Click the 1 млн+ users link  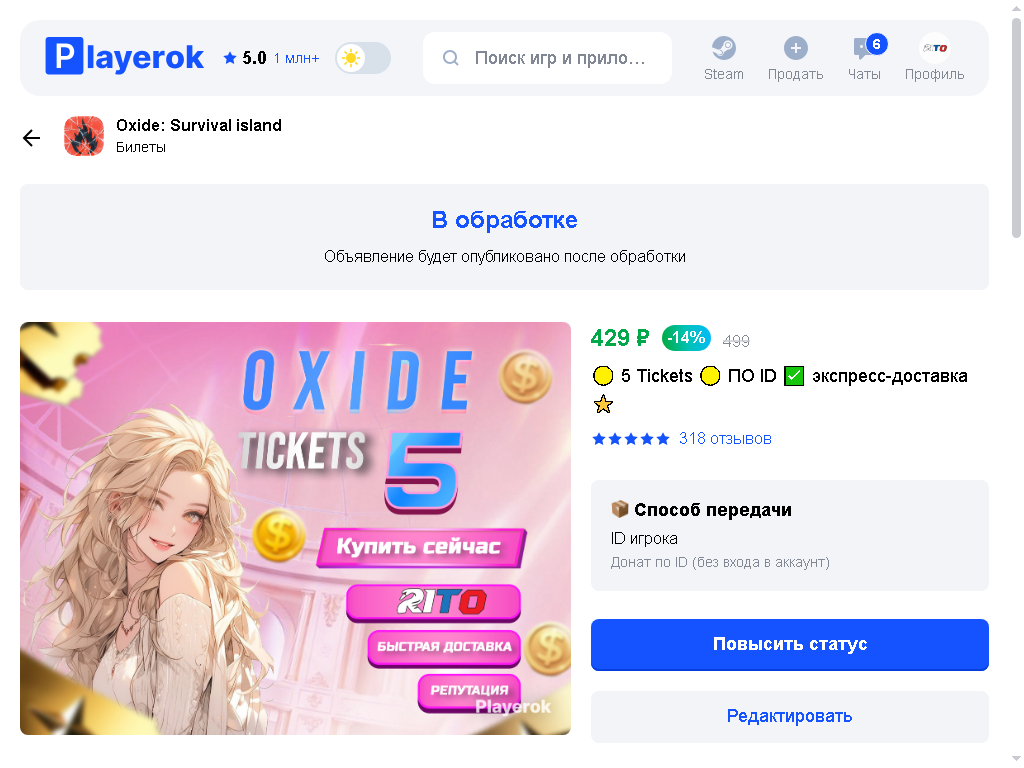tap(296, 59)
